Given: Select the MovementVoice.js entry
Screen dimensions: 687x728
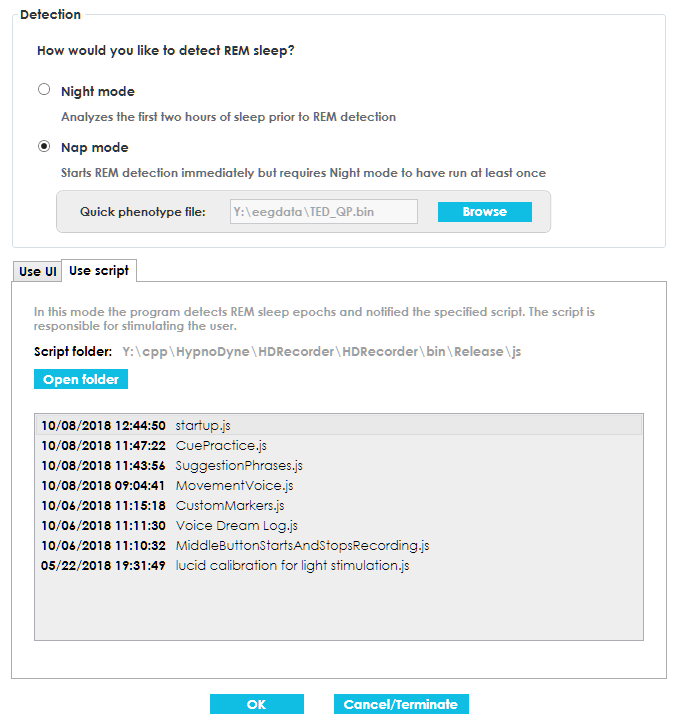Looking at the screenshot, I should pyautogui.click(x=234, y=485).
